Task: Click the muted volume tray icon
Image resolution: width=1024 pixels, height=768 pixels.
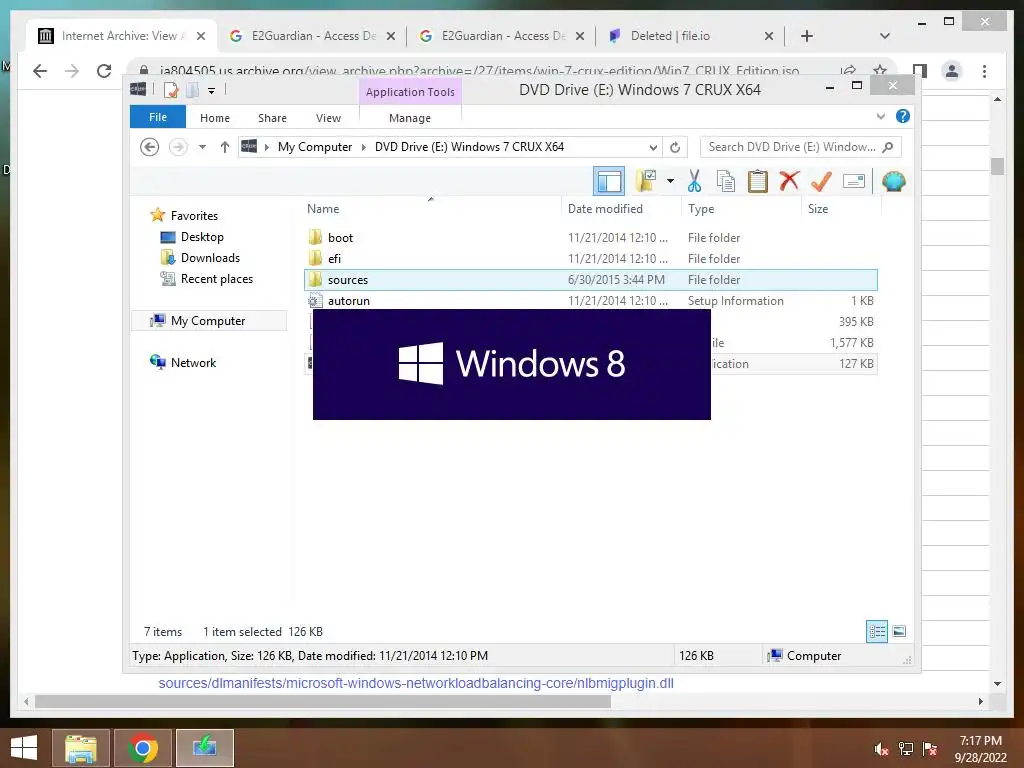Action: click(881, 749)
